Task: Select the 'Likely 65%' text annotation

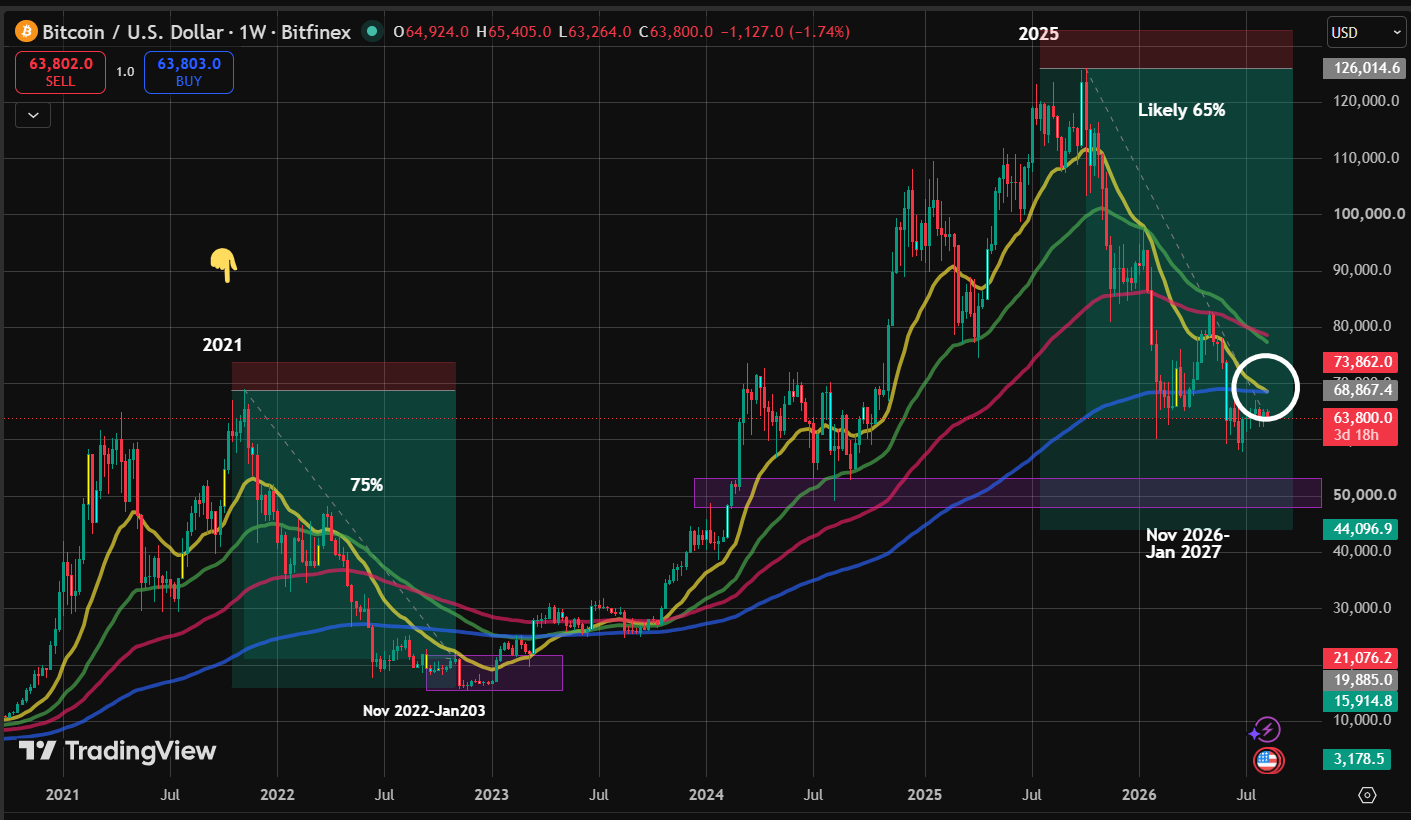Action: click(1181, 110)
